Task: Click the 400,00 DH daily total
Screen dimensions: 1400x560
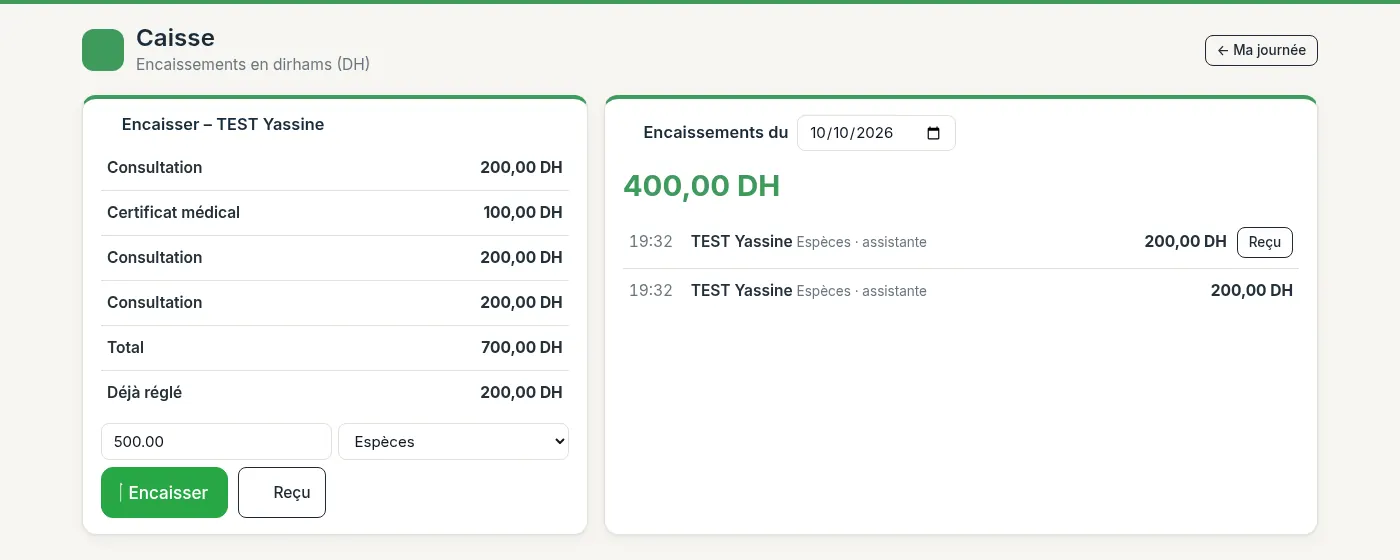Action: coord(702,186)
